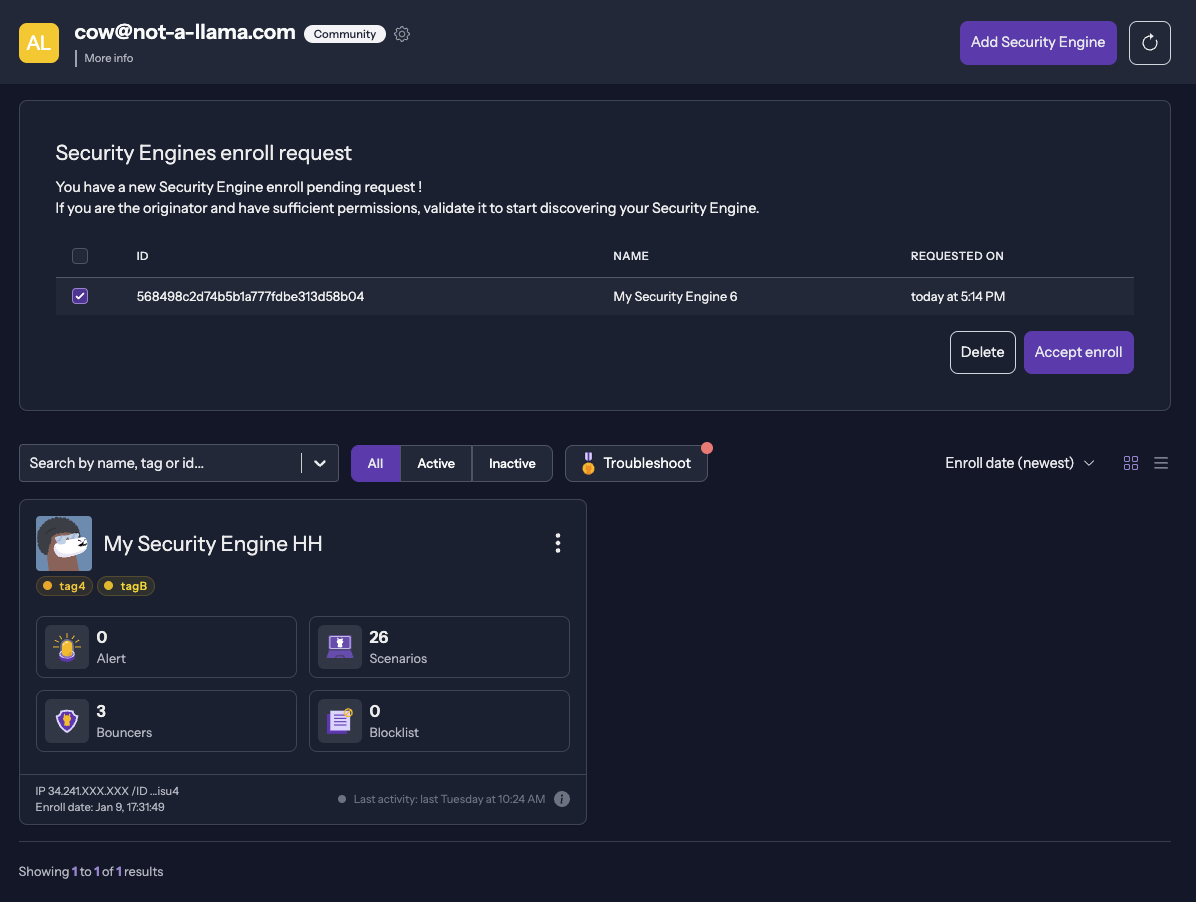Click the info icon next to Last activity
The image size is (1196, 902).
561,799
